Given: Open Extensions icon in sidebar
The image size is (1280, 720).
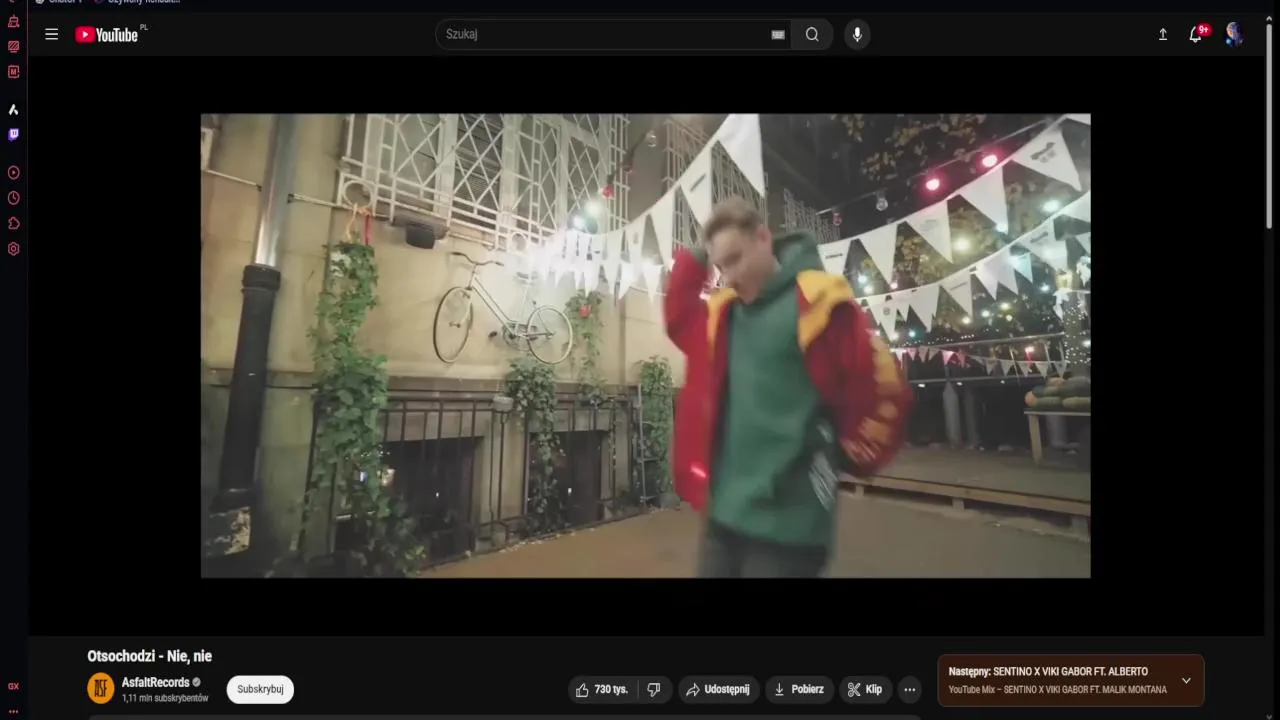Looking at the screenshot, I should (13, 223).
